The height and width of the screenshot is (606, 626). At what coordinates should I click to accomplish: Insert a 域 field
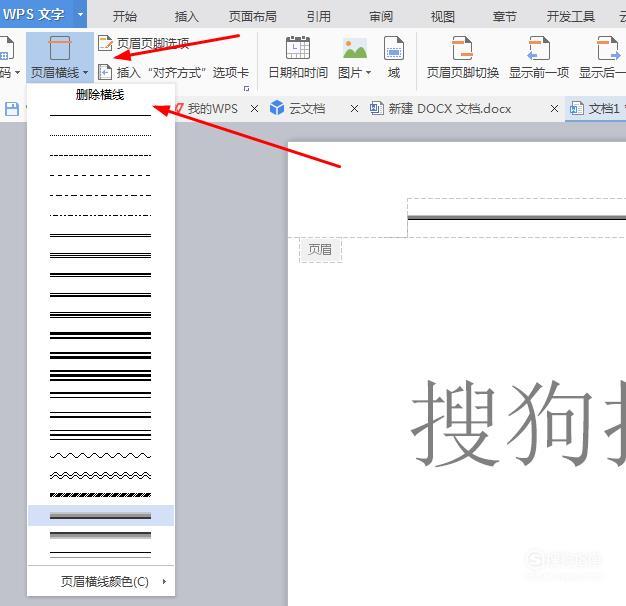click(394, 57)
